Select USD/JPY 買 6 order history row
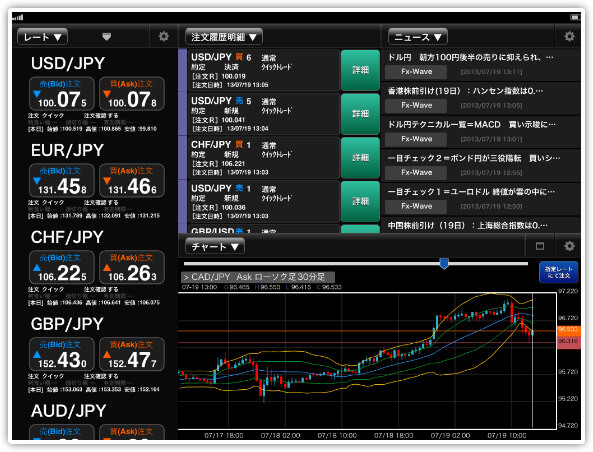This screenshot has height=452, width=593. click(x=264, y=70)
